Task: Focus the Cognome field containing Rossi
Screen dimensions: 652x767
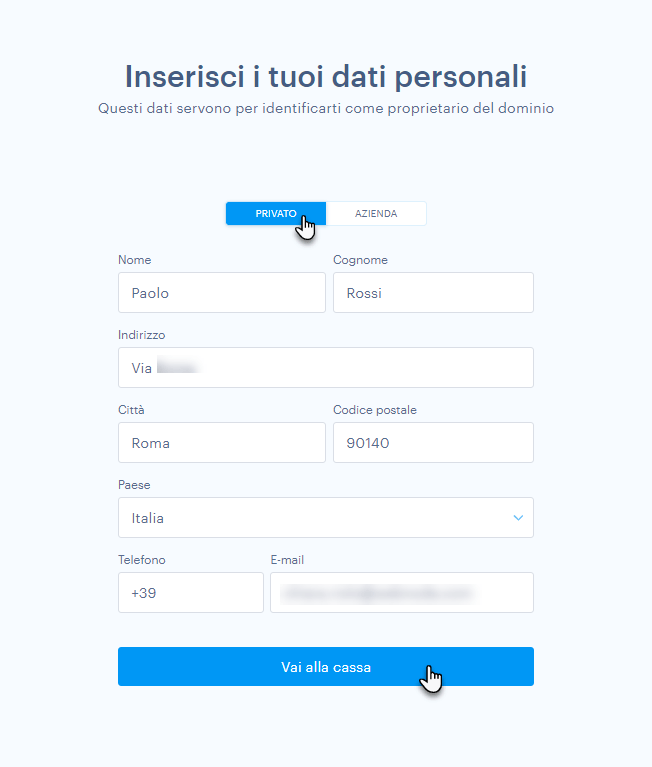Action: pos(433,293)
